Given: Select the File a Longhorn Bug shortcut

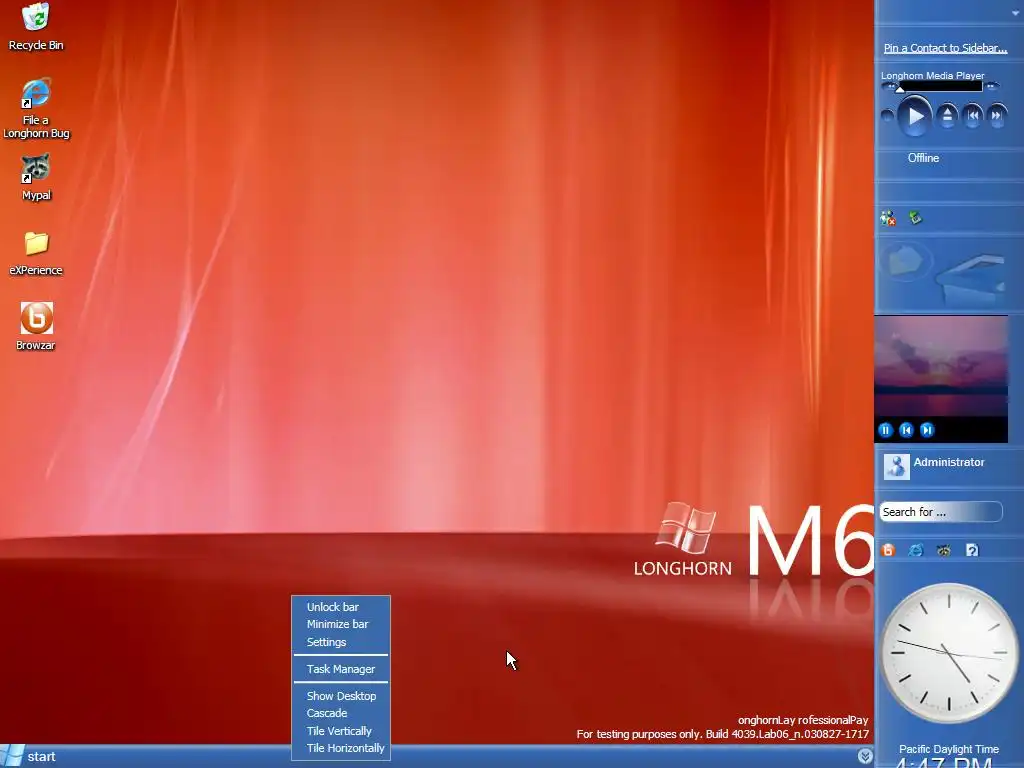Looking at the screenshot, I should pyautogui.click(x=36, y=108).
